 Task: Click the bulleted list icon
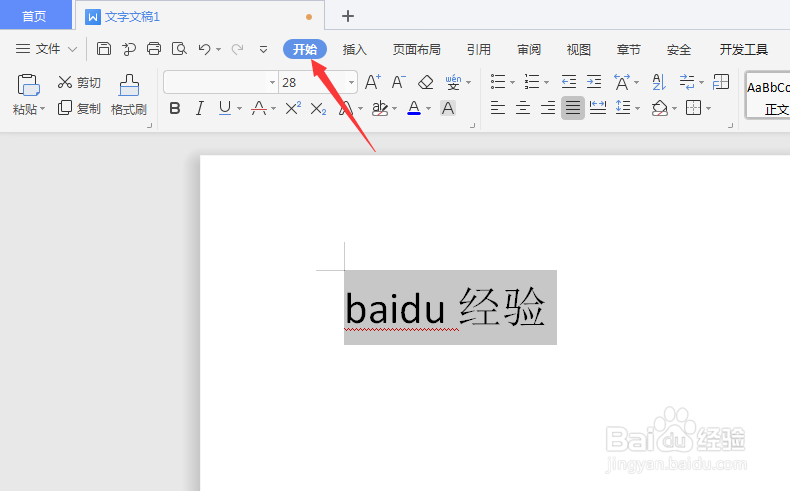tap(498, 82)
